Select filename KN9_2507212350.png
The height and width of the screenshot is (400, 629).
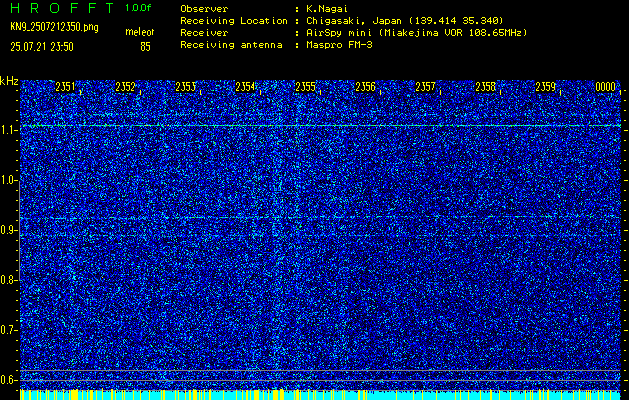pos(54,27)
